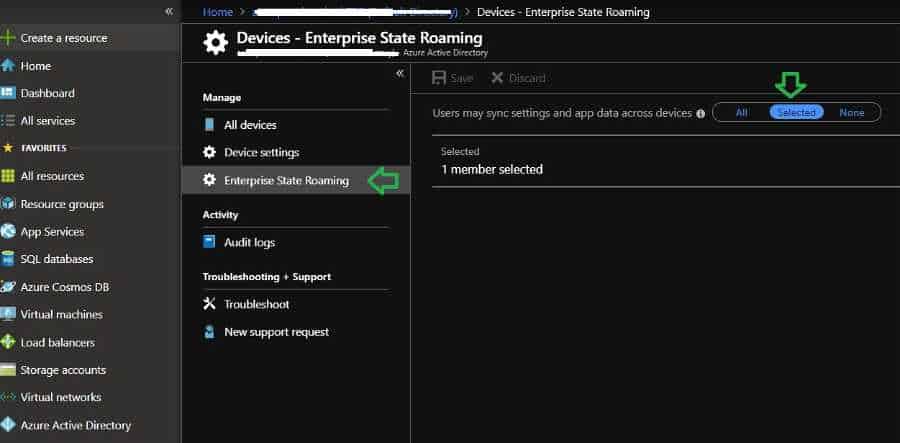Open Audit logs menu item
This screenshot has height=443, width=900.
tap(296, 242)
